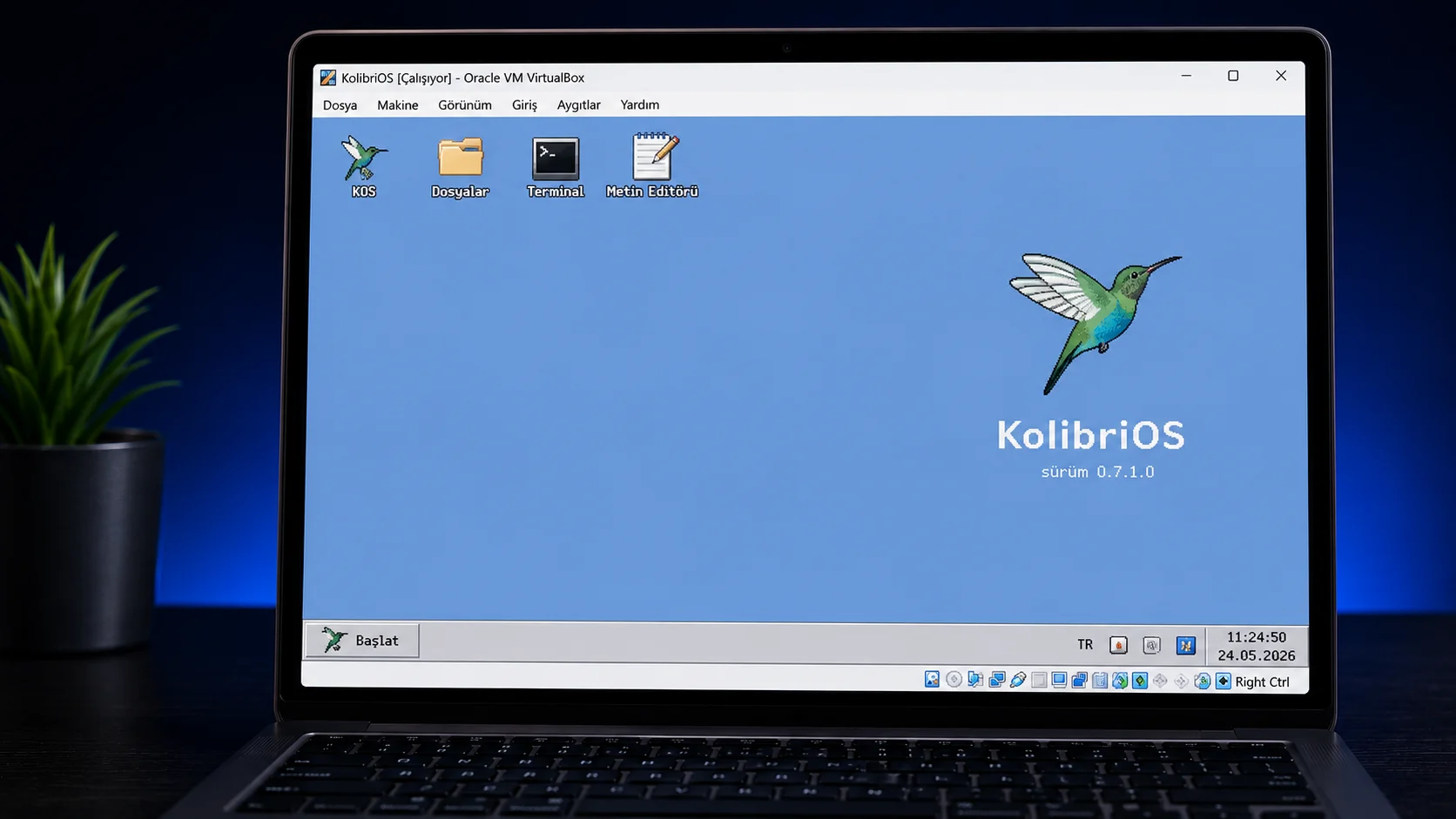Screen dimensions: 1456x819
Task: Click the flame tray icon
Action: point(1118,645)
